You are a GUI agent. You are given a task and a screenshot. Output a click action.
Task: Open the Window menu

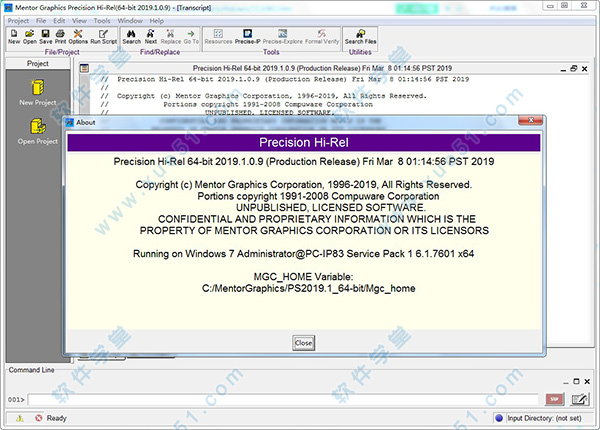(130, 21)
